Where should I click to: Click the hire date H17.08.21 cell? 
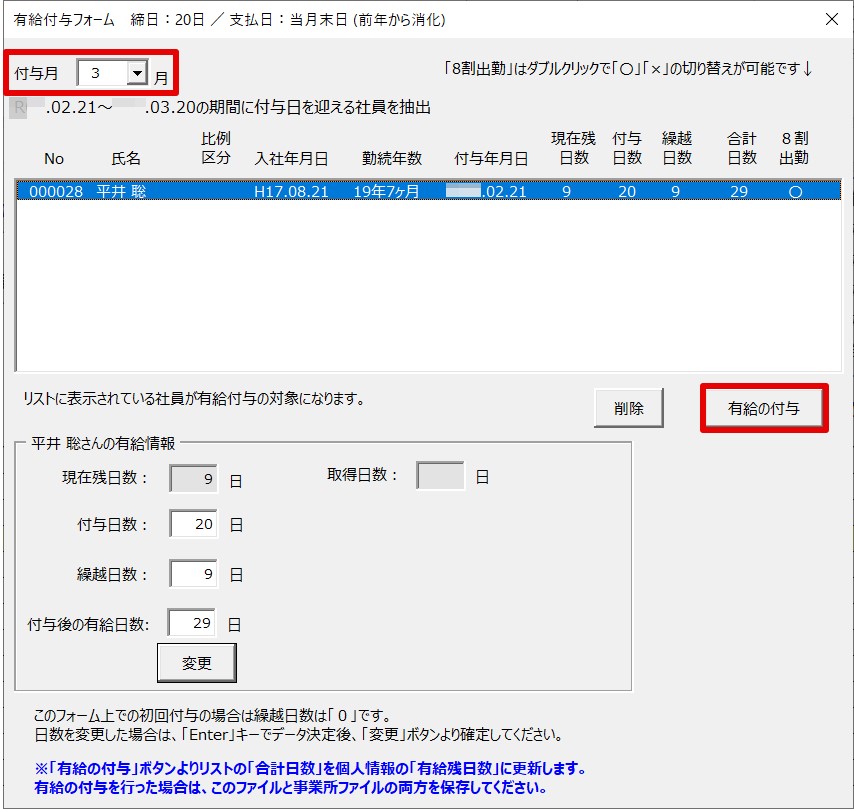pos(291,192)
